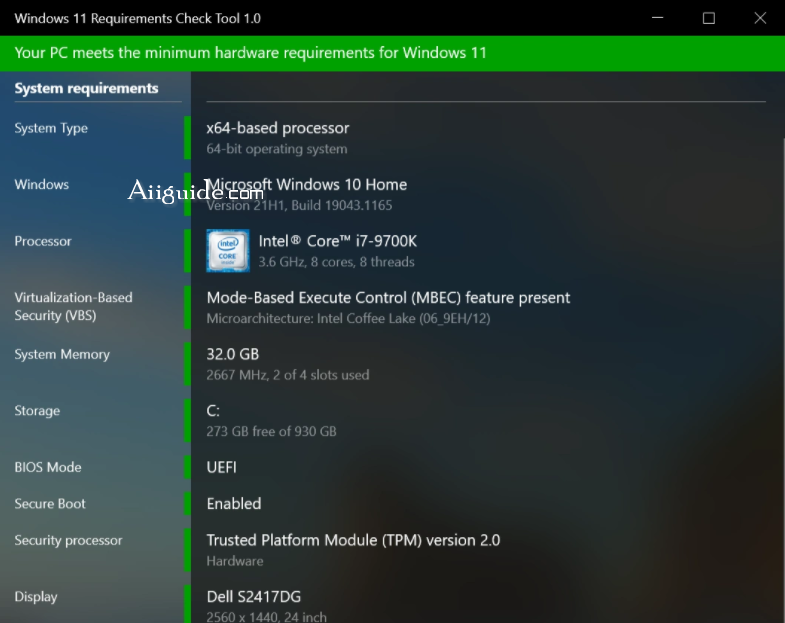785x623 pixels.
Task: Click '2560 x 1440, 24 inch' text
Action: 266,617
